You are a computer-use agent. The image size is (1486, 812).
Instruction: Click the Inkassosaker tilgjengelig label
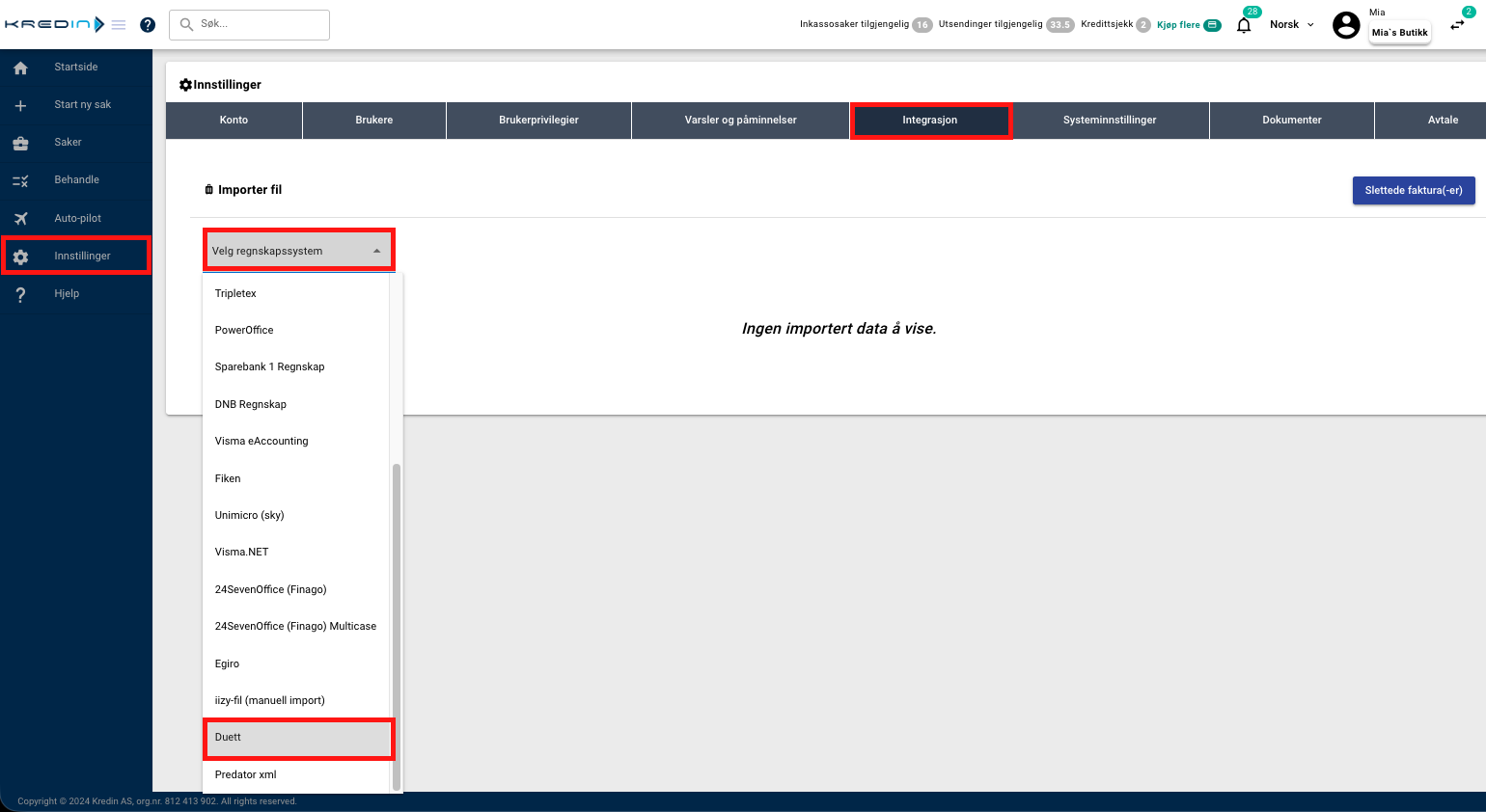pyautogui.click(x=854, y=24)
